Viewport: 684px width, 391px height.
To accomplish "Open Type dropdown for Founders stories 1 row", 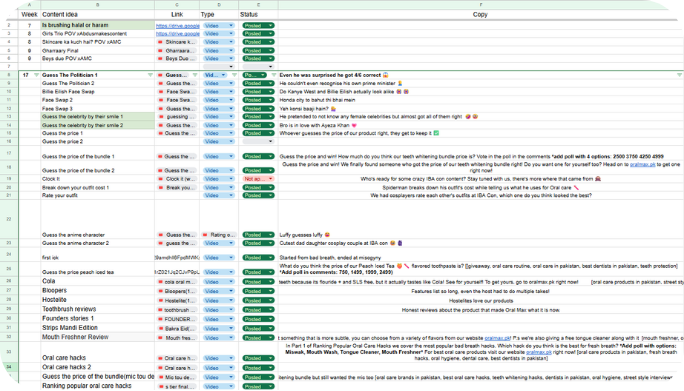I will pyautogui.click(x=219, y=319).
